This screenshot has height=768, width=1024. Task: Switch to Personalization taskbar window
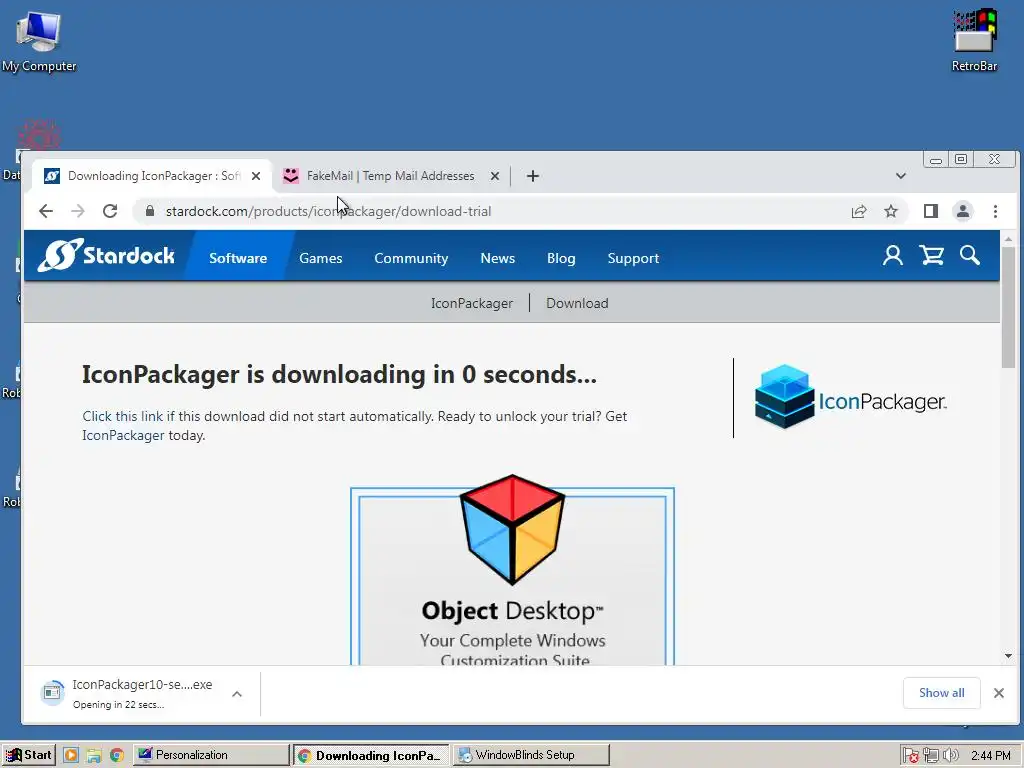211,755
